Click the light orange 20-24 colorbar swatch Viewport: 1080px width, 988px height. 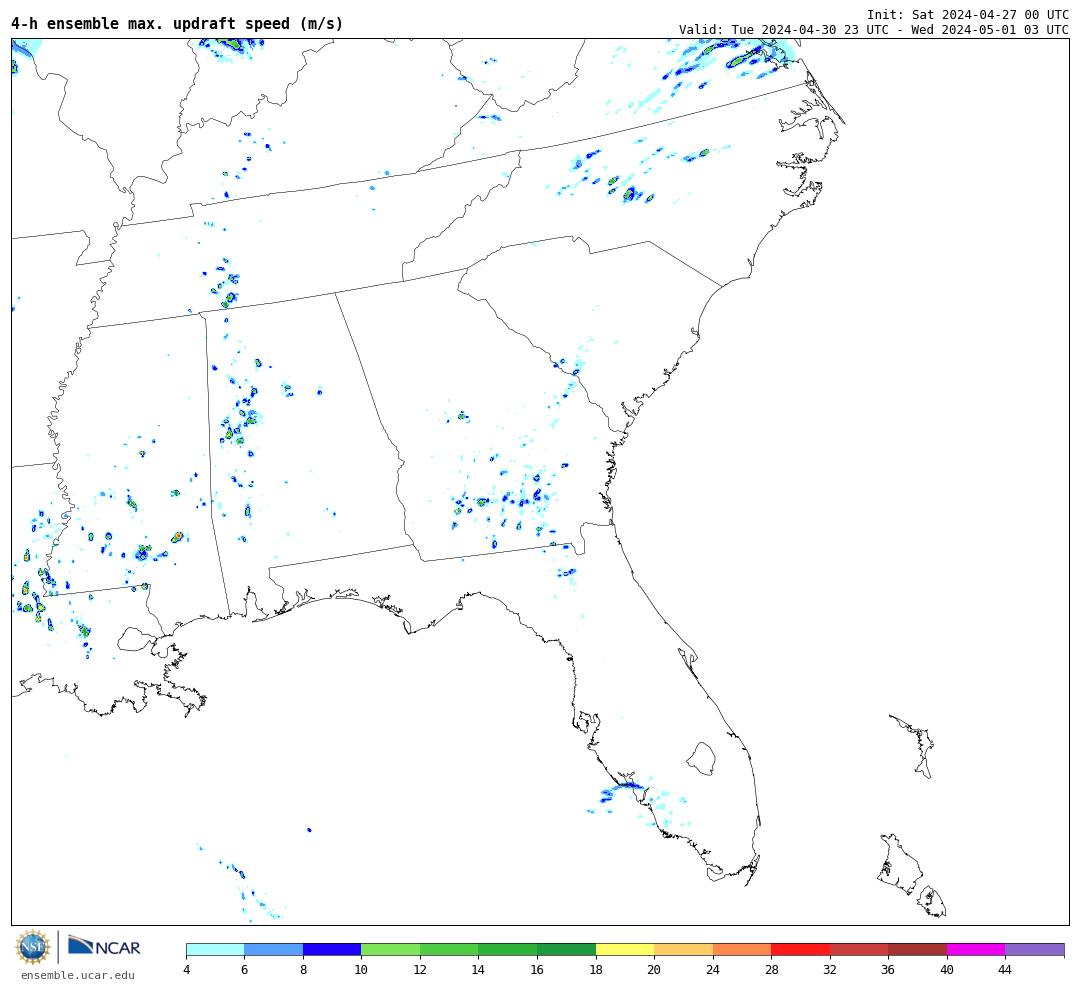pos(683,949)
